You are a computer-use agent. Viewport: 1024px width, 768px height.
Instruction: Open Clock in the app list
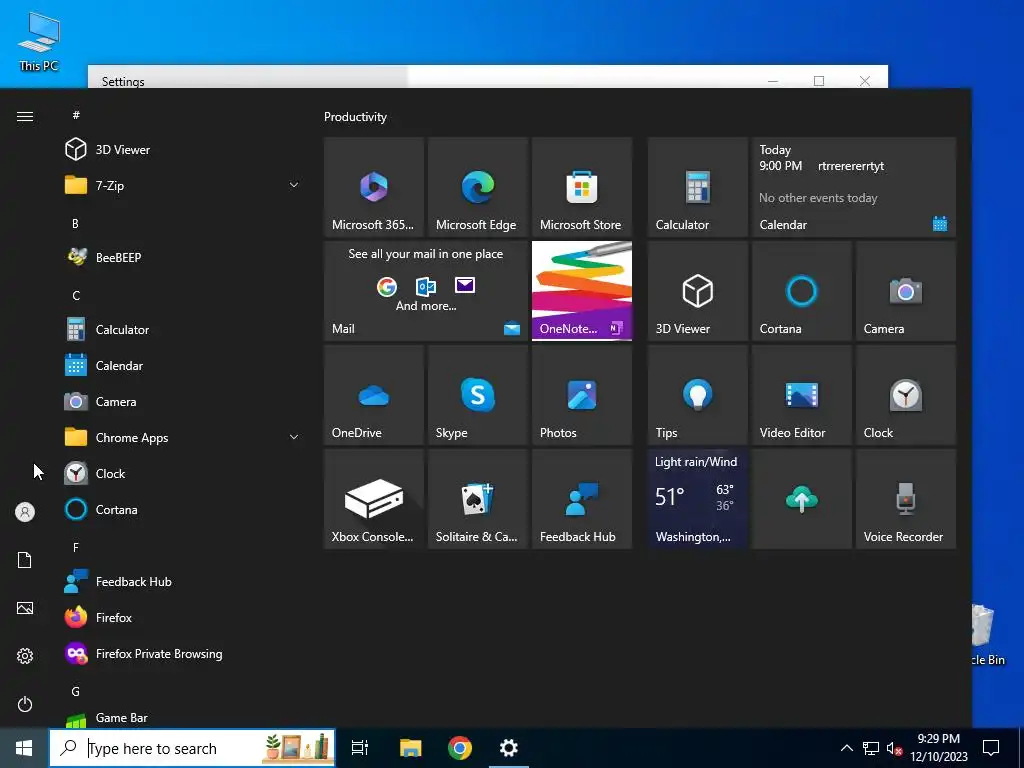(183, 473)
